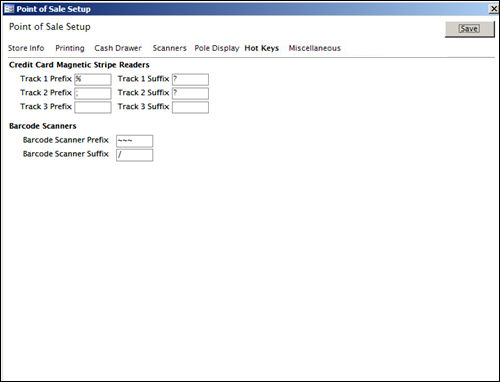Image resolution: width=500 pixels, height=382 pixels.
Task: Focus the Track 2 Suffix field
Action: [190, 93]
